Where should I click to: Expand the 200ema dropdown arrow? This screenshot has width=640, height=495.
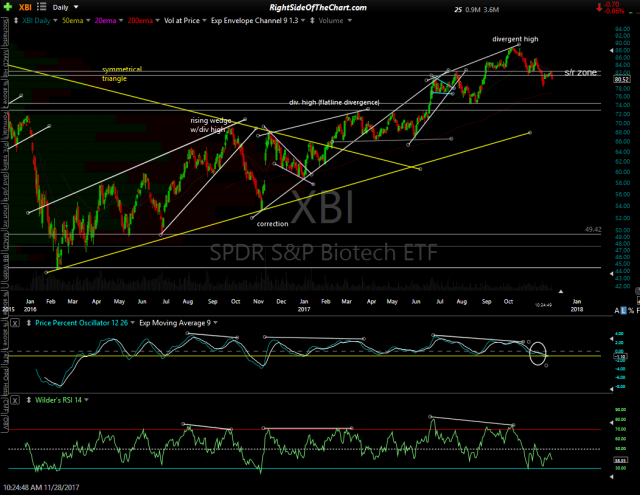click(157, 20)
